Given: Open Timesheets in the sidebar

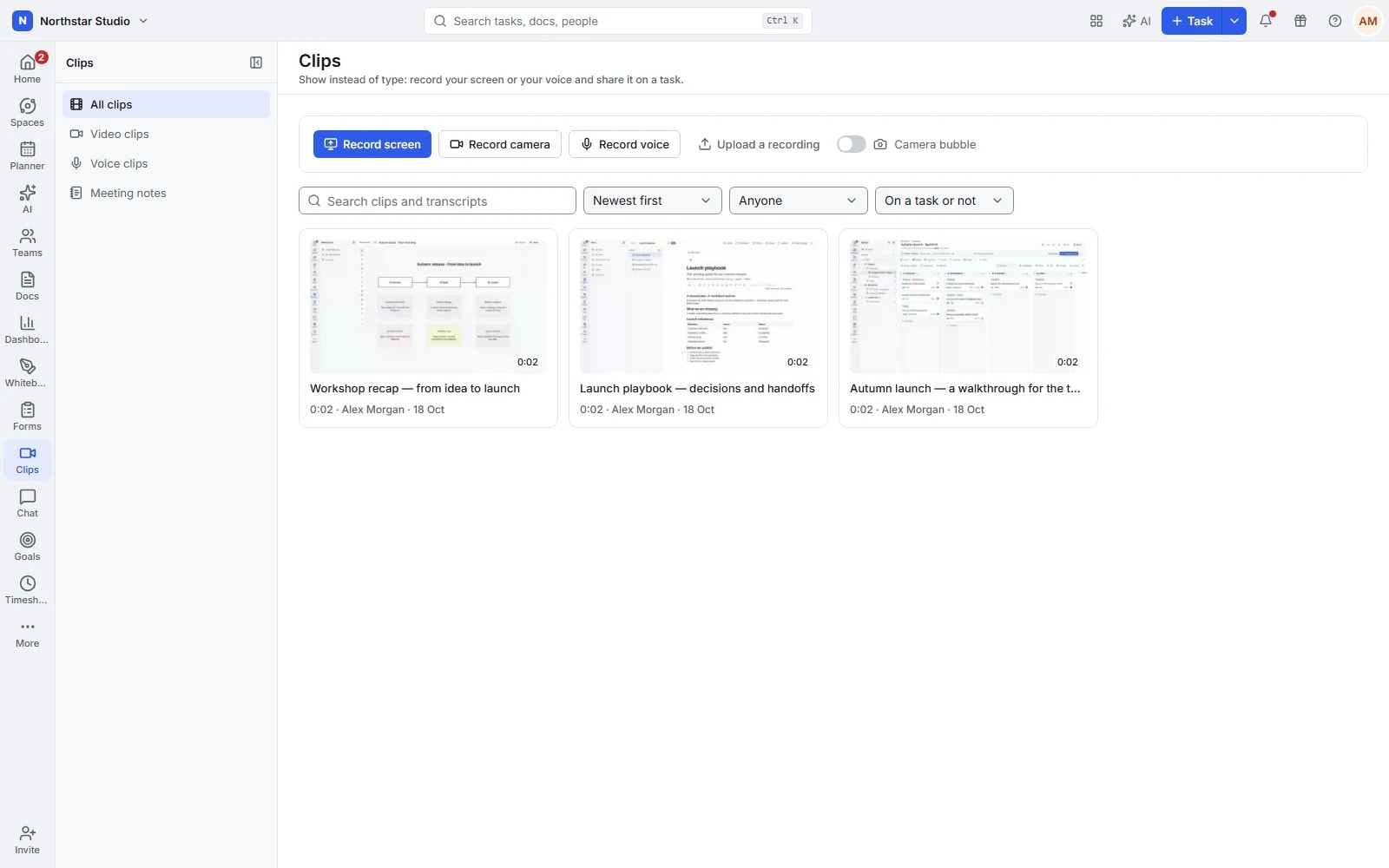Looking at the screenshot, I should click(28, 589).
